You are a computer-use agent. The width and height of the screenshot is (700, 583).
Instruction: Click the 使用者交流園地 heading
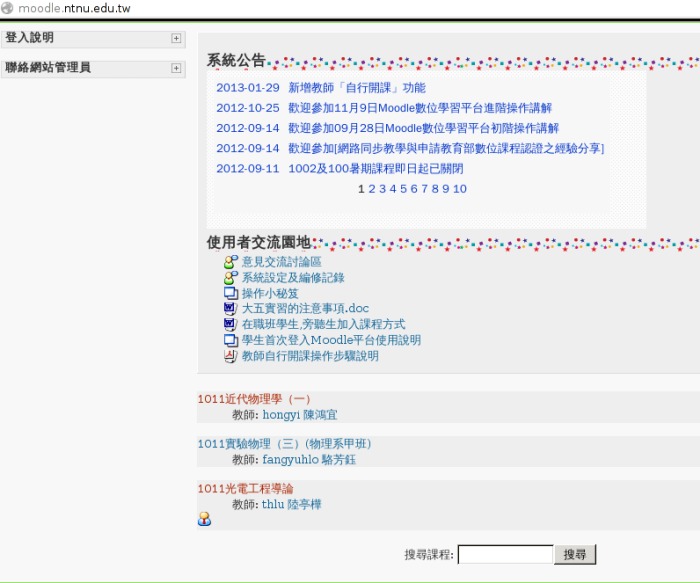pos(258,242)
